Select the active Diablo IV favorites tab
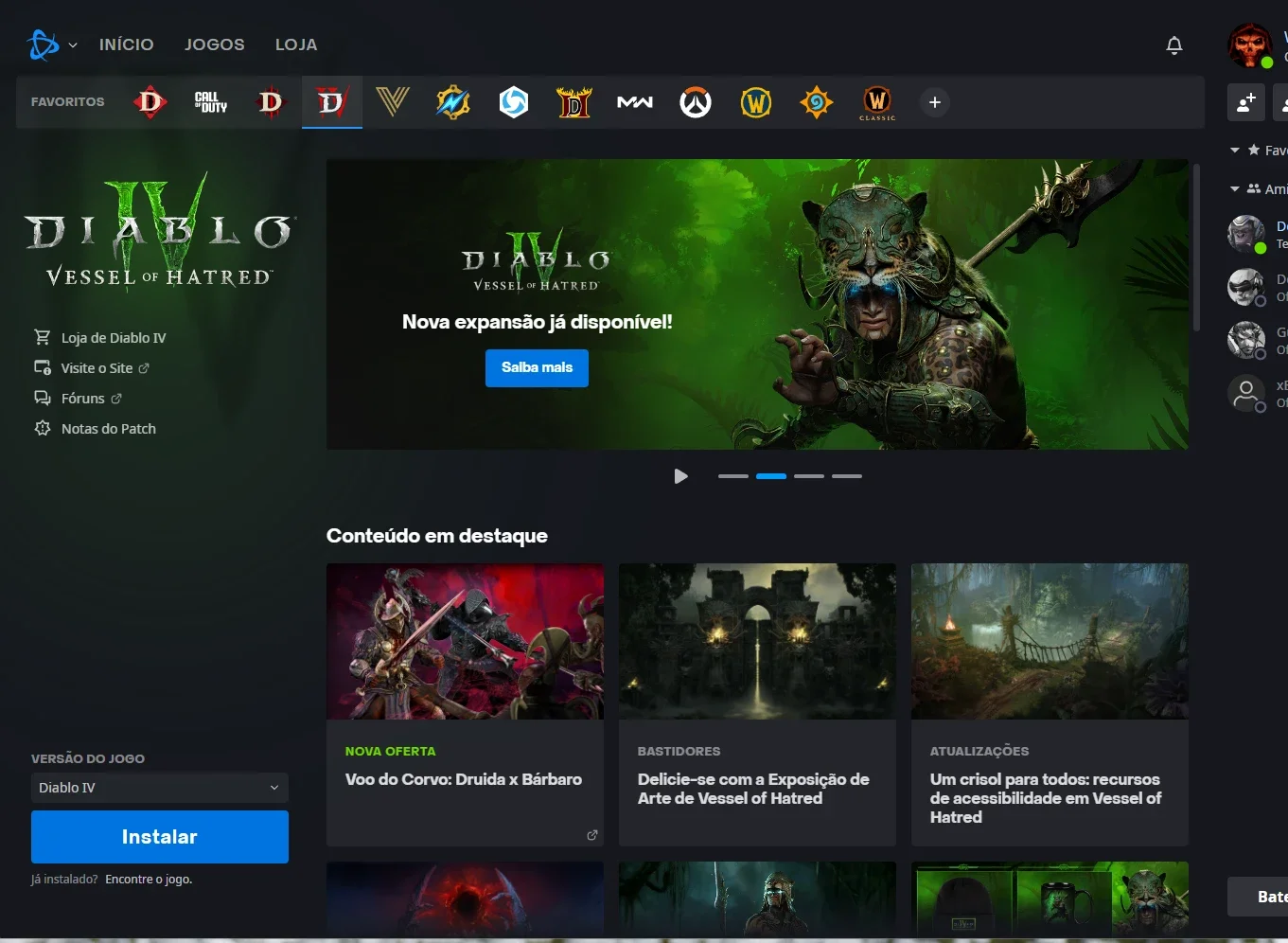 coord(332,102)
